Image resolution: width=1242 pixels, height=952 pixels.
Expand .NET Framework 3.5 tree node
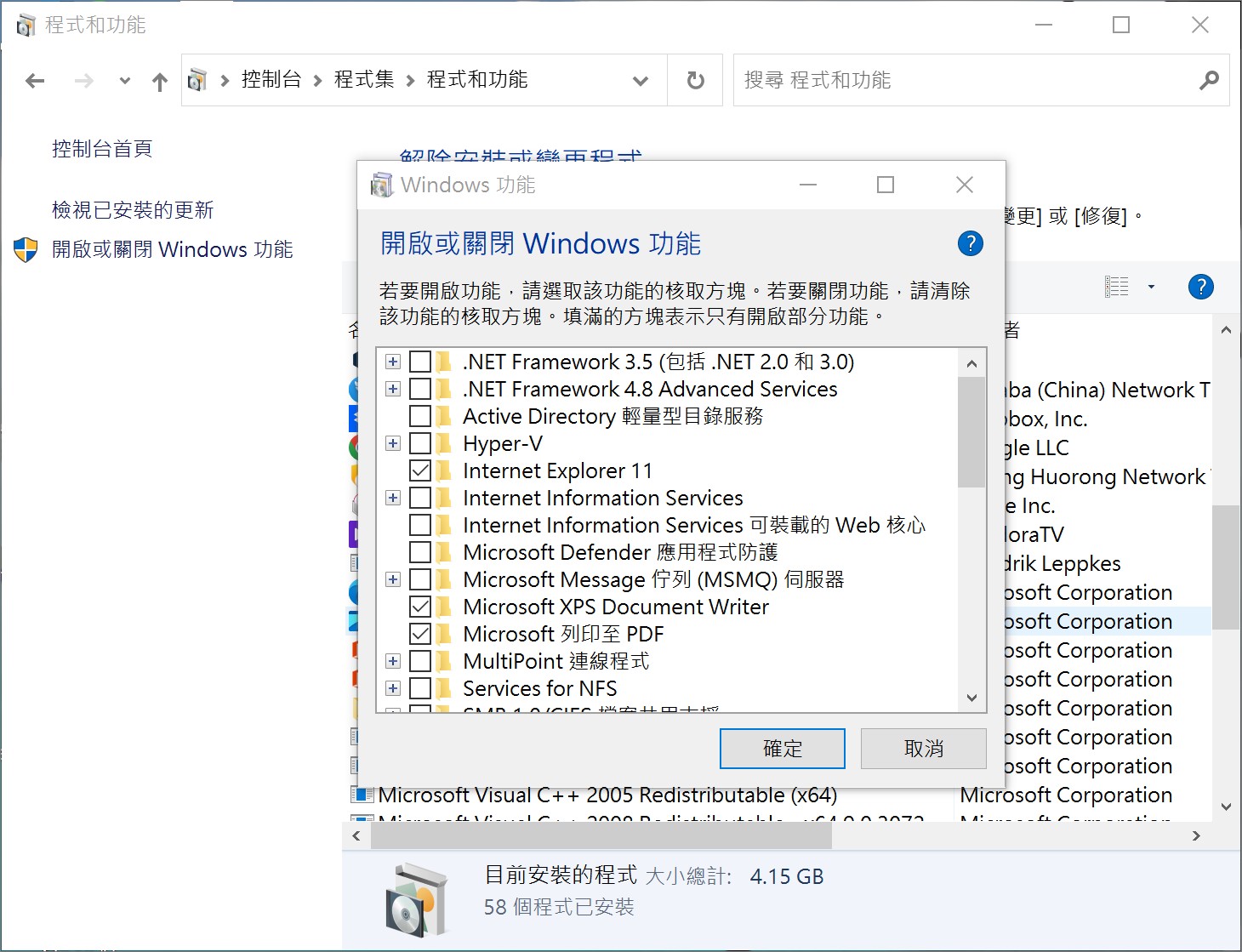(x=393, y=362)
